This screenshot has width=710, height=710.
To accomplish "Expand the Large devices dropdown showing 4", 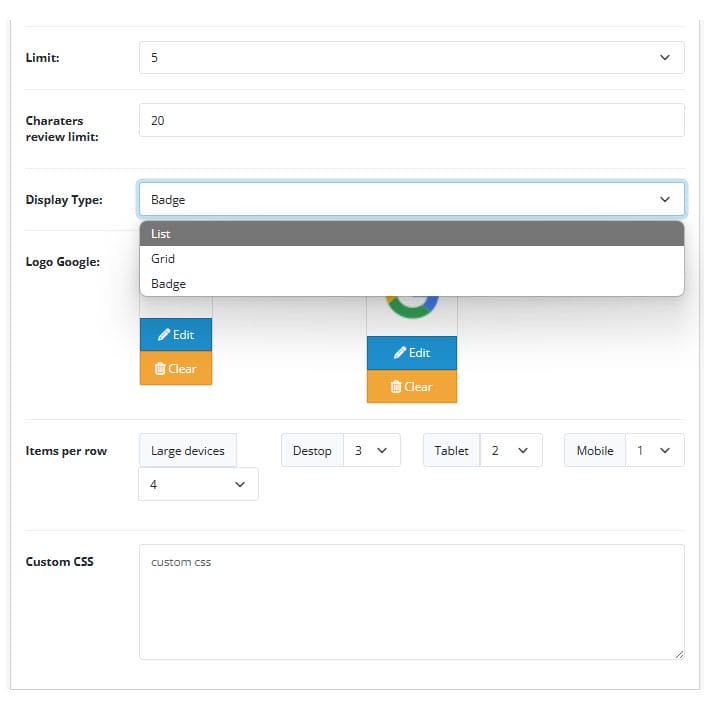I will tap(198, 485).
